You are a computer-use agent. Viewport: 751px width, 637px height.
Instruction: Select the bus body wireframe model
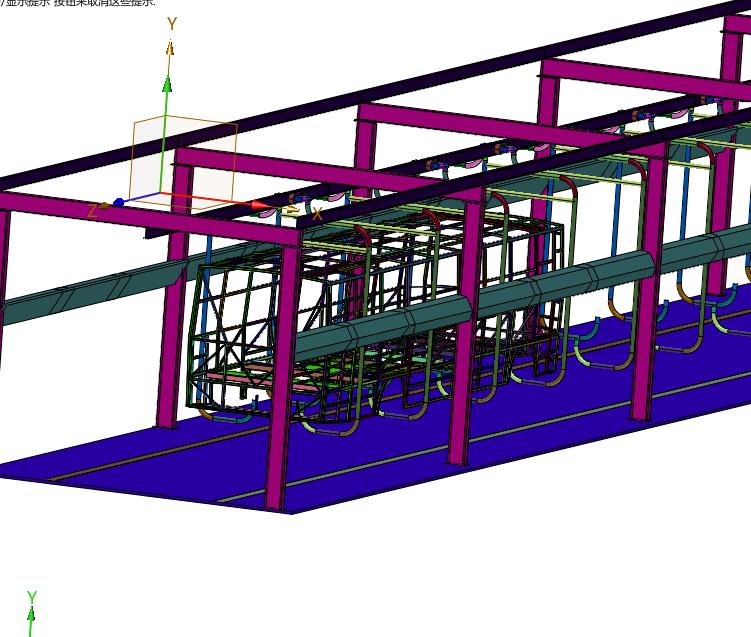(x=374, y=316)
